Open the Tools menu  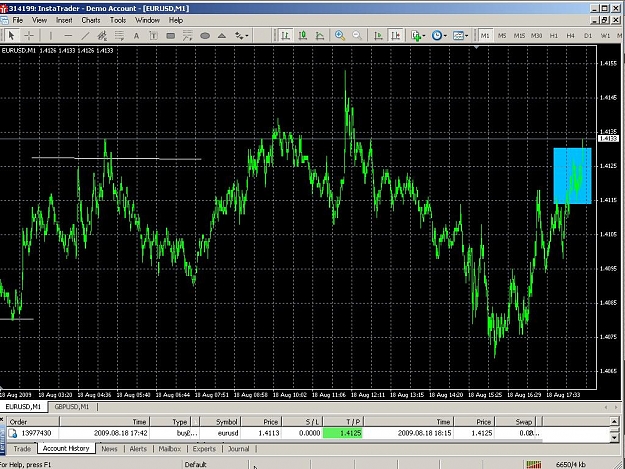(x=118, y=20)
